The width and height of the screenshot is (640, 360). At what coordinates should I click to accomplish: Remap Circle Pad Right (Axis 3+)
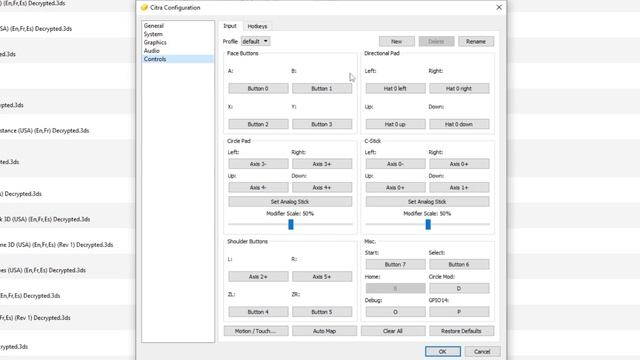click(322, 164)
